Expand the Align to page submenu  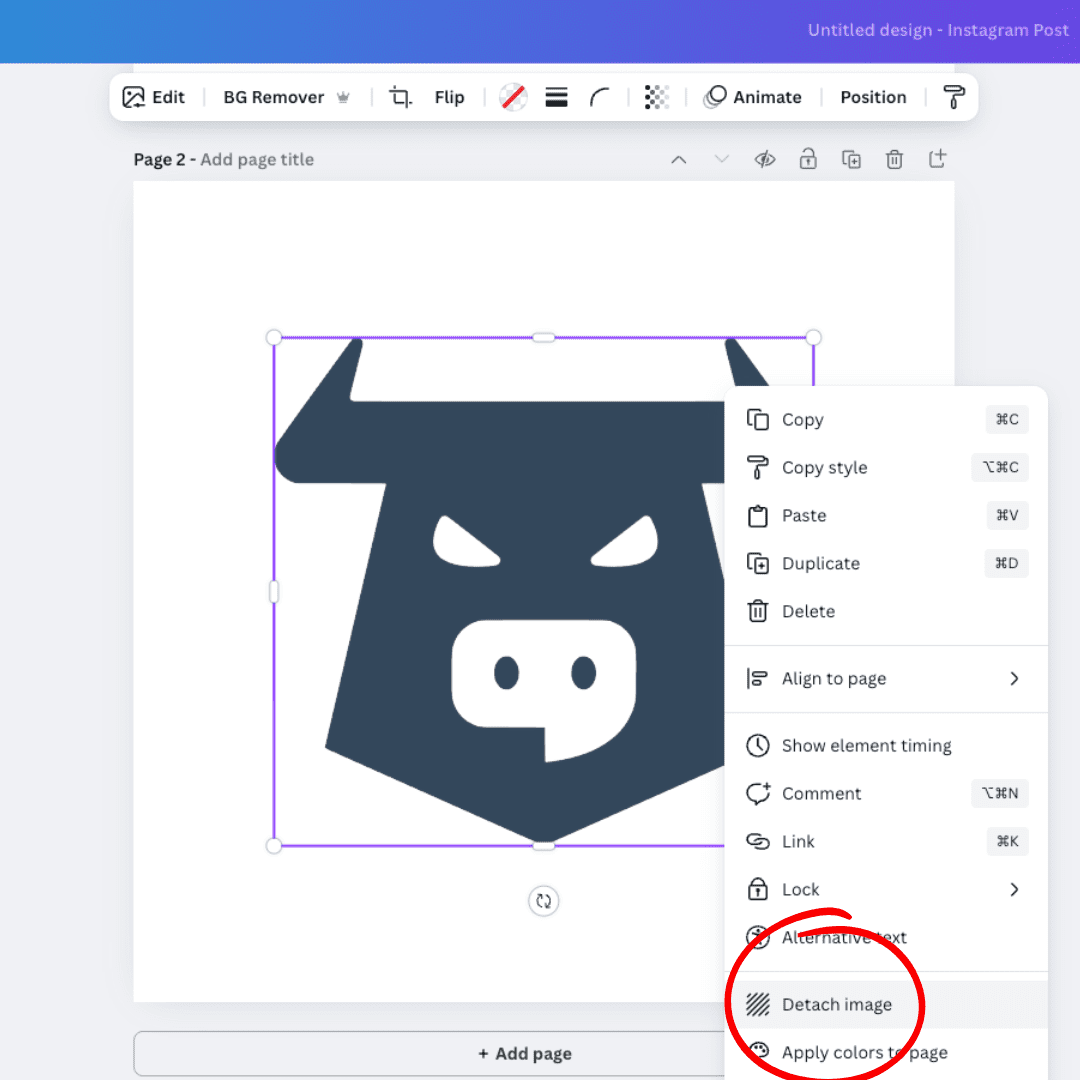[x=887, y=679]
